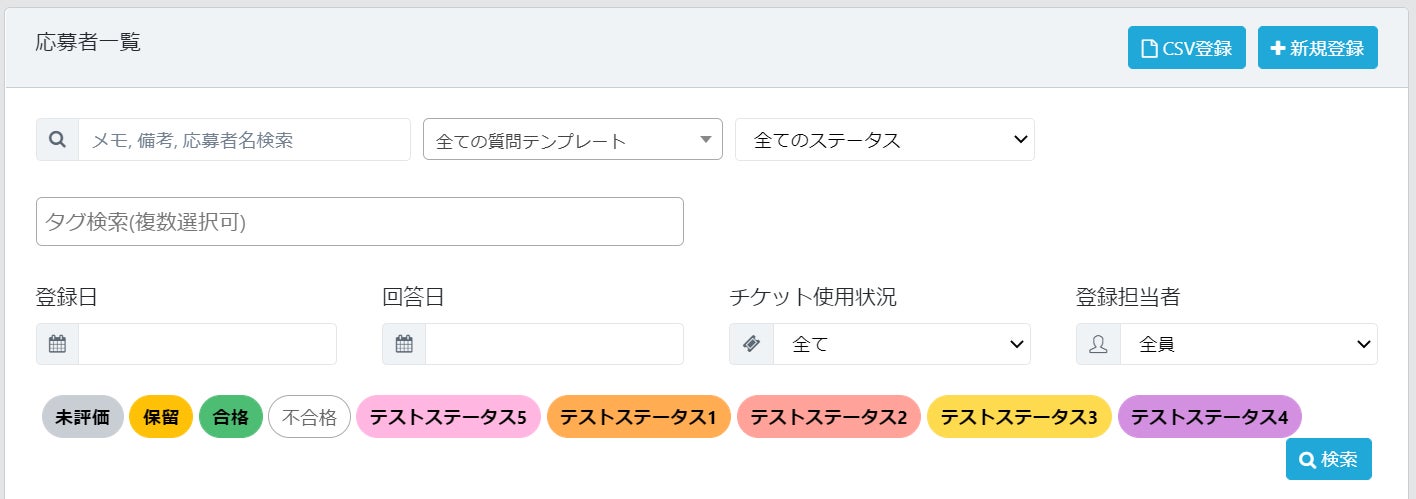Enable the 不合格 status filter pill
Screen dimensions: 1416x499
(309, 417)
